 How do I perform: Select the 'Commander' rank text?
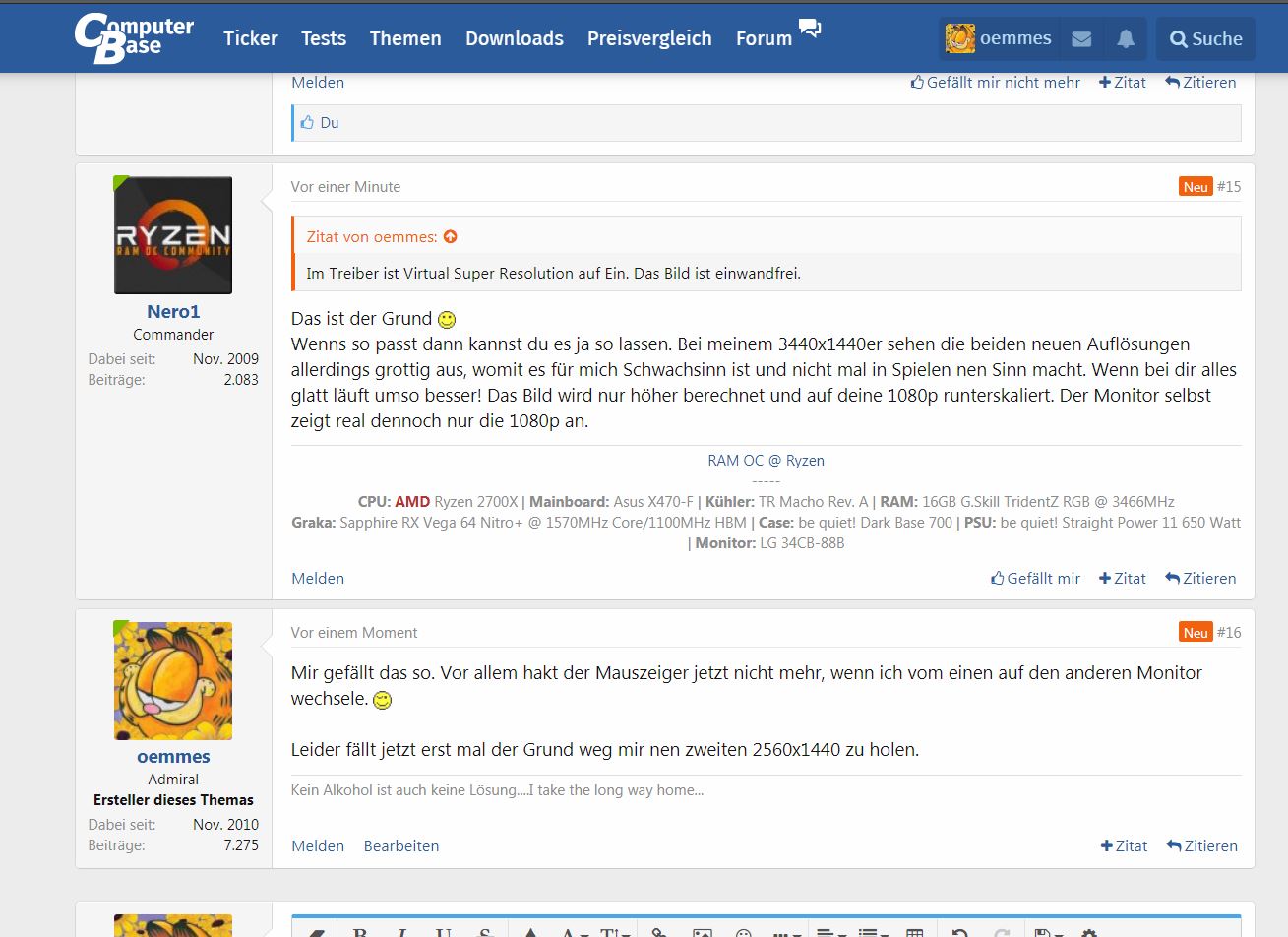click(173, 335)
